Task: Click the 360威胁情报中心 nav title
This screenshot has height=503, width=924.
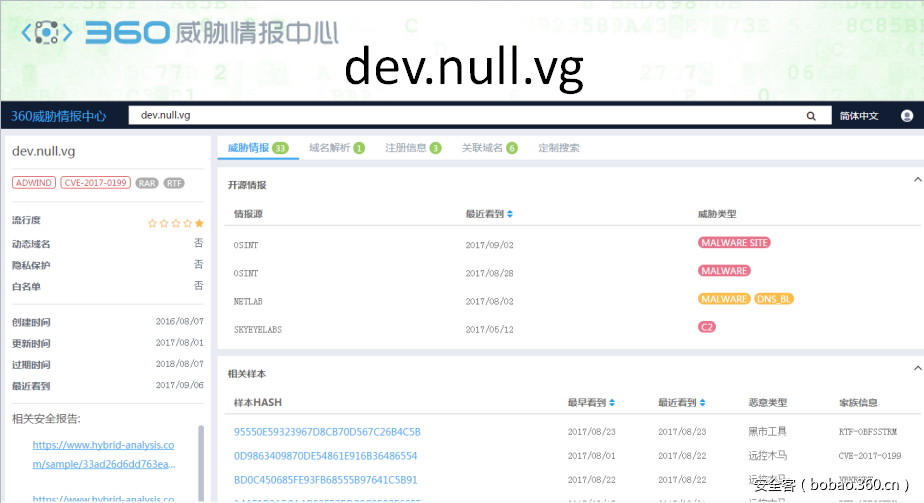Action: click(x=58, y=116)
